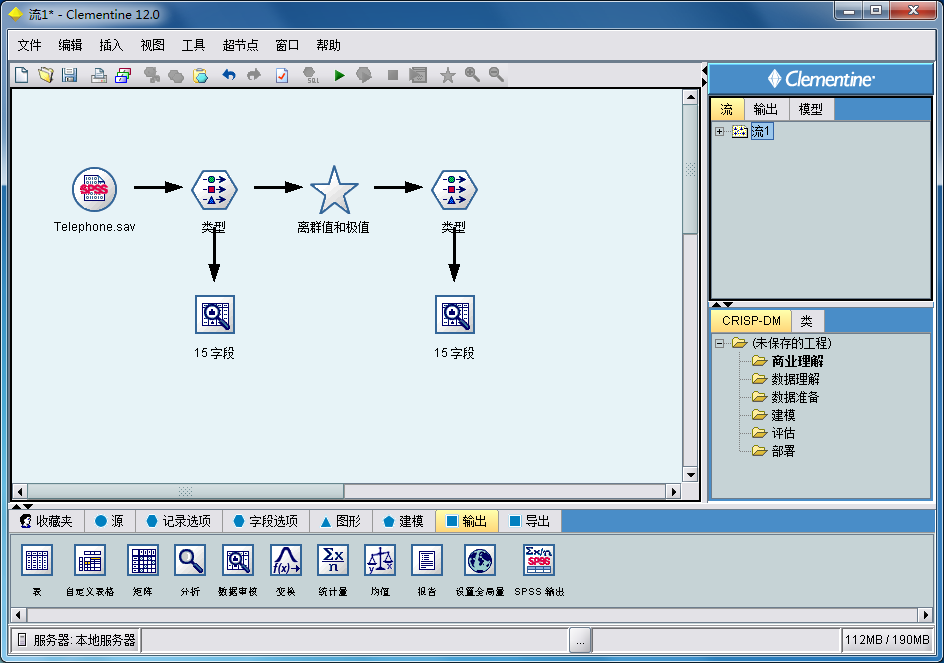Click the Paste clipboard toolbar icon
This screenshot has height=663, width=944.
pos(200,75)
